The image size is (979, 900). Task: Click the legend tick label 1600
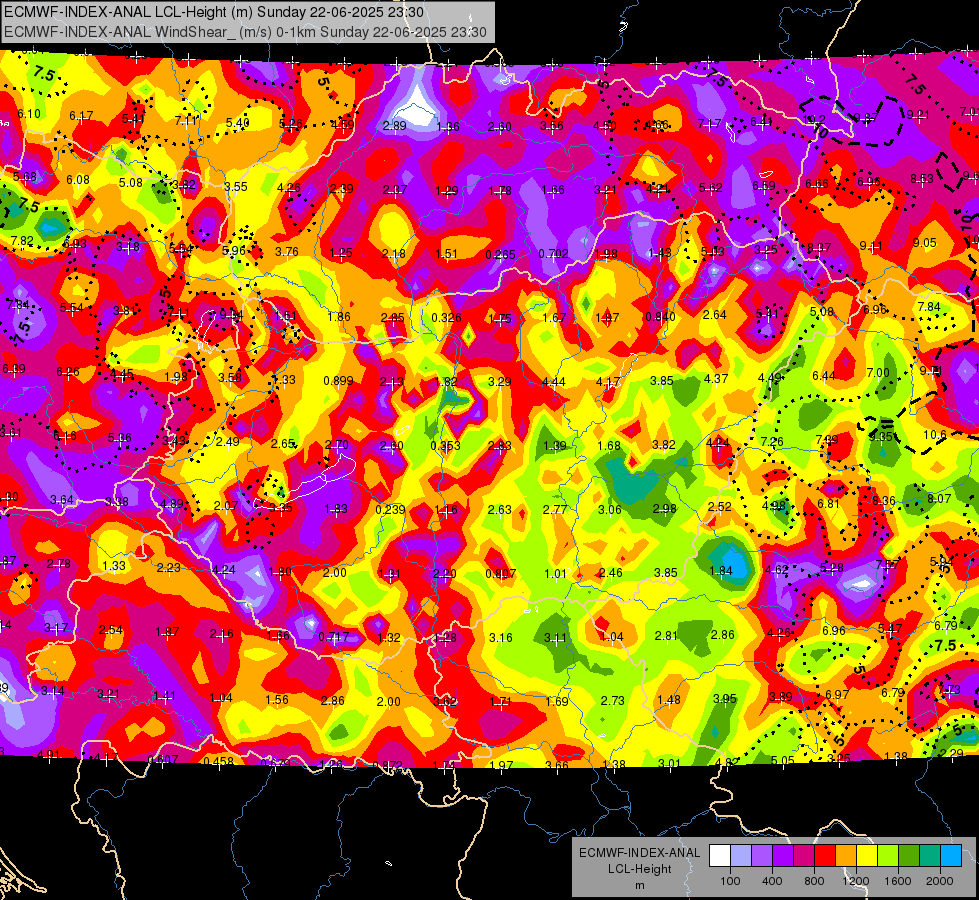coord(897,881)
